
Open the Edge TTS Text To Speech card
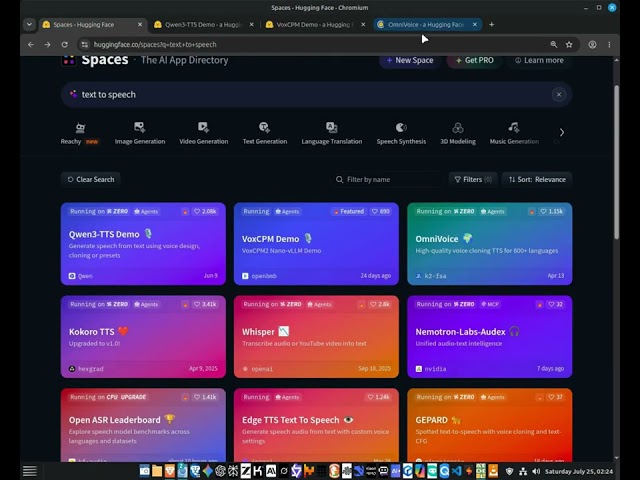click(x=316, y=425)
